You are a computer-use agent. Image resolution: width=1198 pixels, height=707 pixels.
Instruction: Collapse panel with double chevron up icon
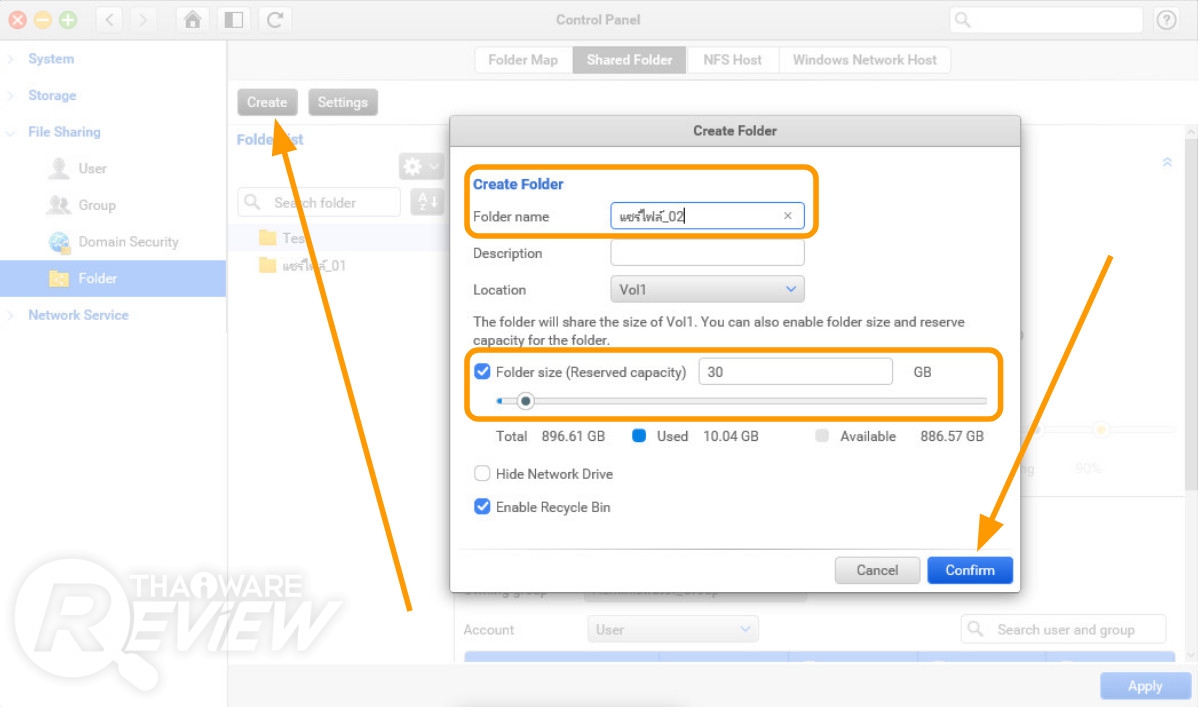coord(1167,162)
